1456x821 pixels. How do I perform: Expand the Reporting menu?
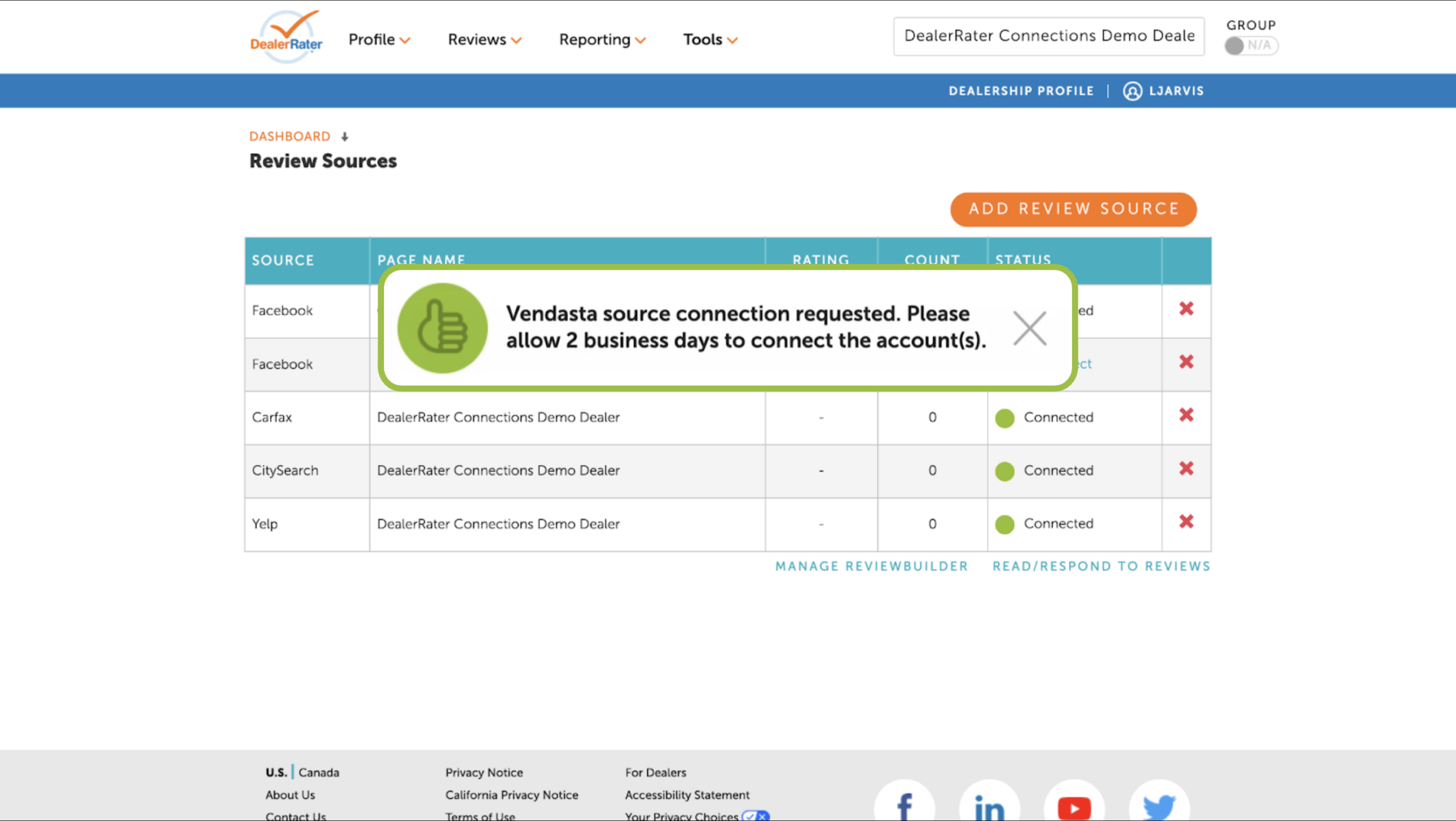602,39
